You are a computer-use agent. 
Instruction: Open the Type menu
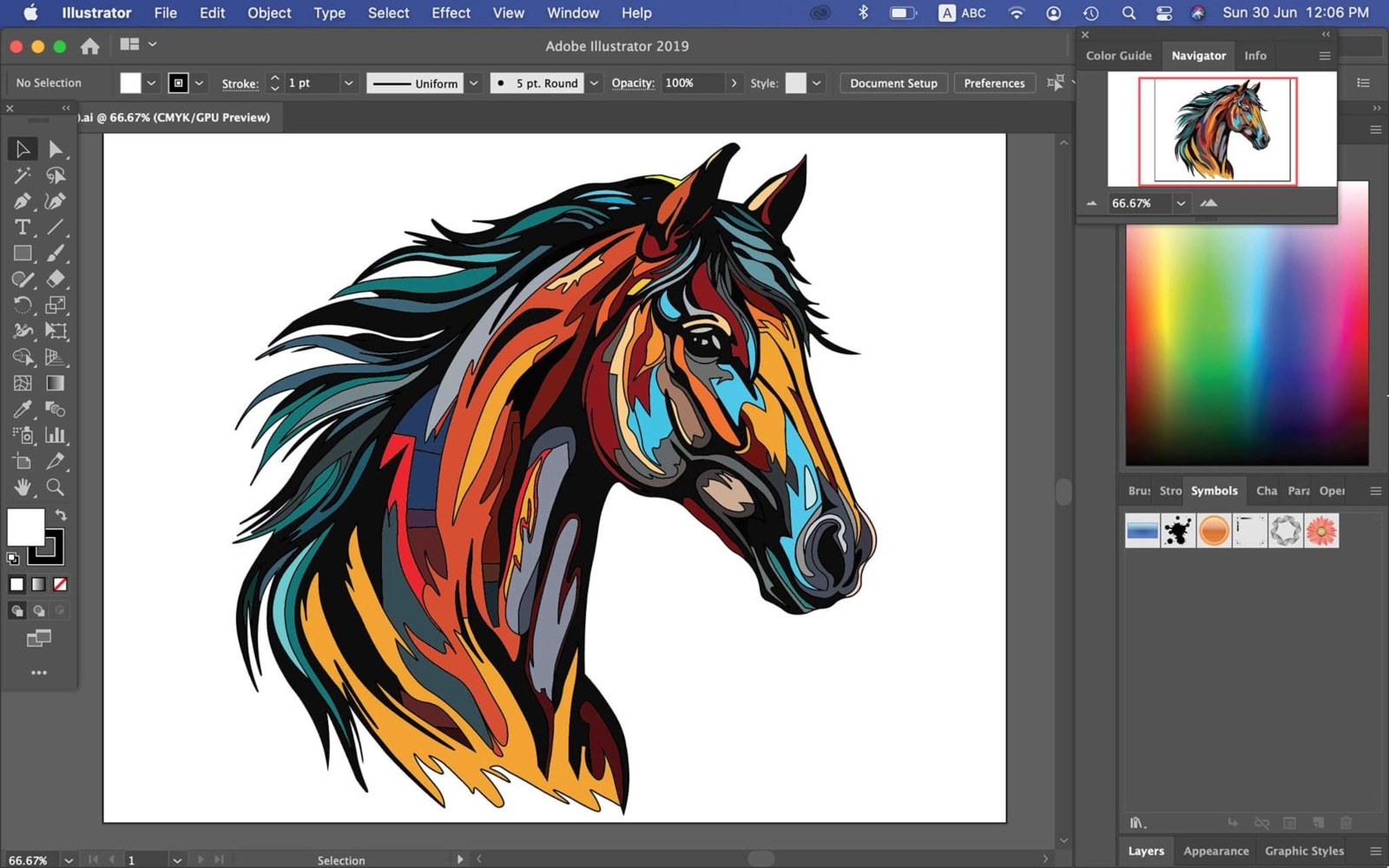[329, 13]
